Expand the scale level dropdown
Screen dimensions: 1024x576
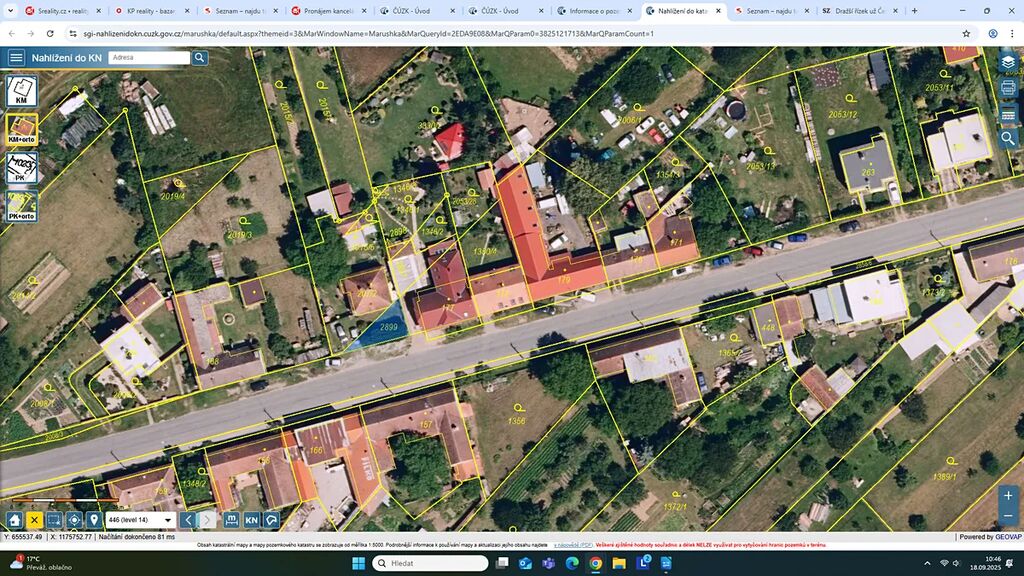click(140, 520)
